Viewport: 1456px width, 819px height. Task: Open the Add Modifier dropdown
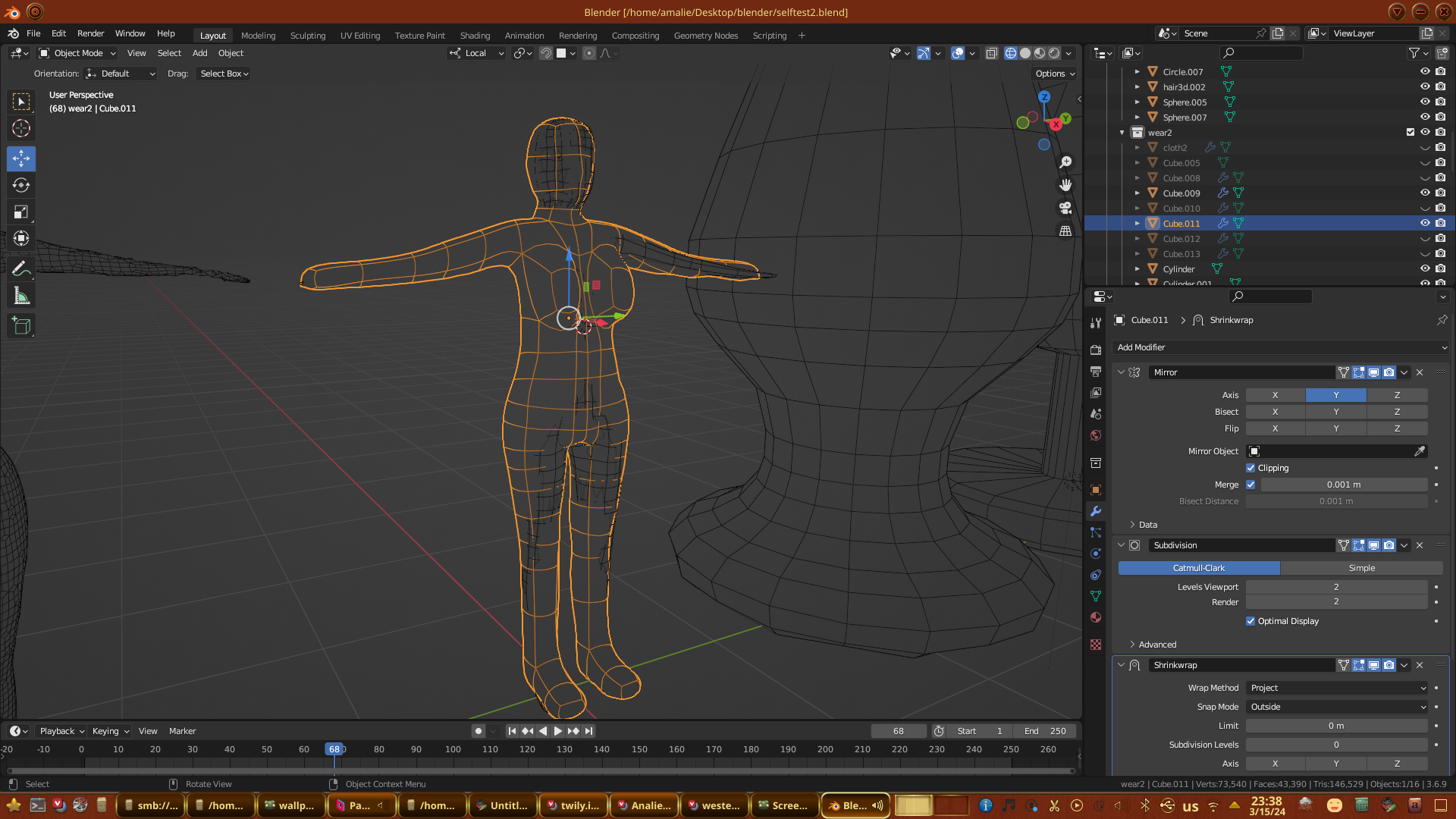(x=1281, y=347)
